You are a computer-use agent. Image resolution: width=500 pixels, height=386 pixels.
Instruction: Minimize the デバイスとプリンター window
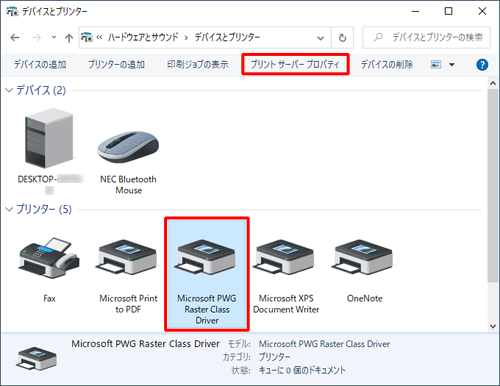[x=415, y=11]
